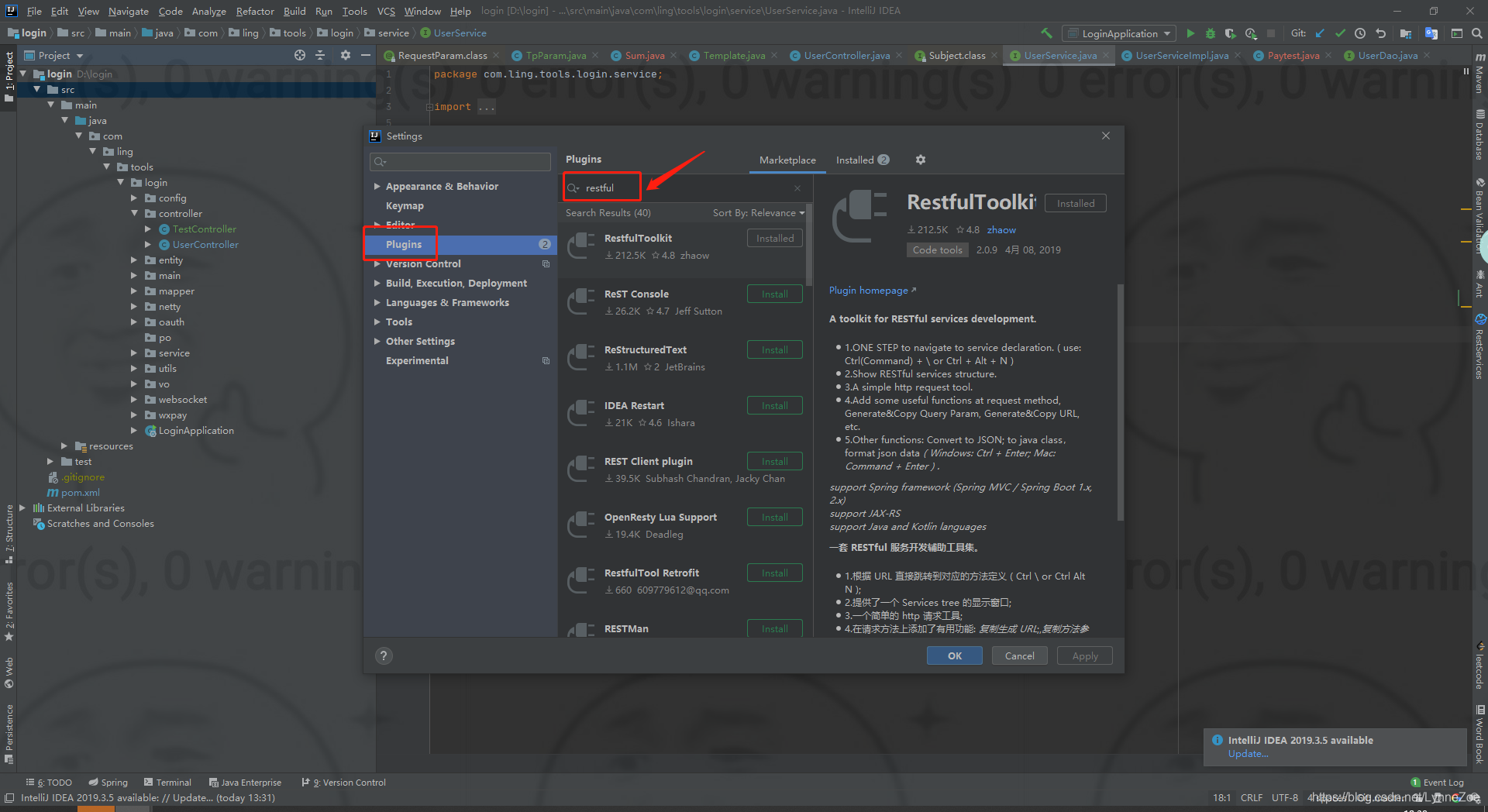Screen dimensions: 1488x812
Task: Commit changes with the Git checkmark icon
Action: pos(1341,33)
